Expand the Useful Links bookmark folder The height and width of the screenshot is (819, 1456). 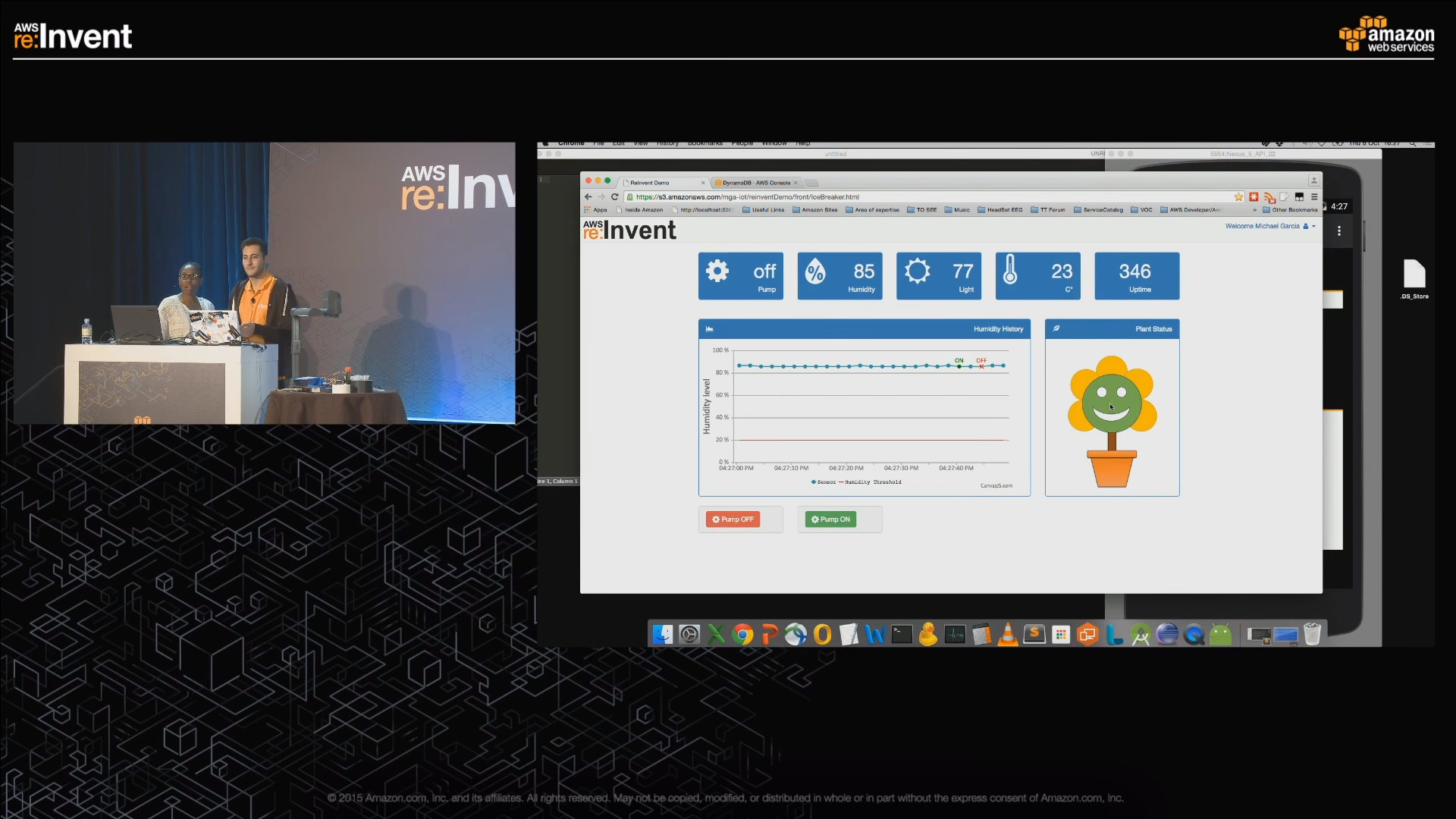[x=763, y=210]
